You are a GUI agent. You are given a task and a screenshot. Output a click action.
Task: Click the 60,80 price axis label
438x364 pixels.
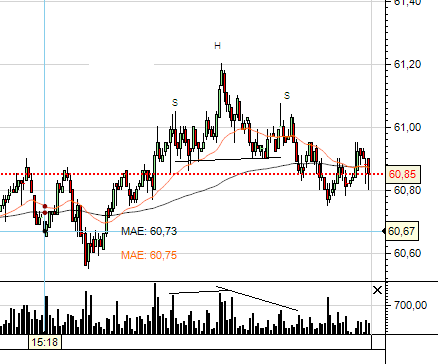point(407,190)
